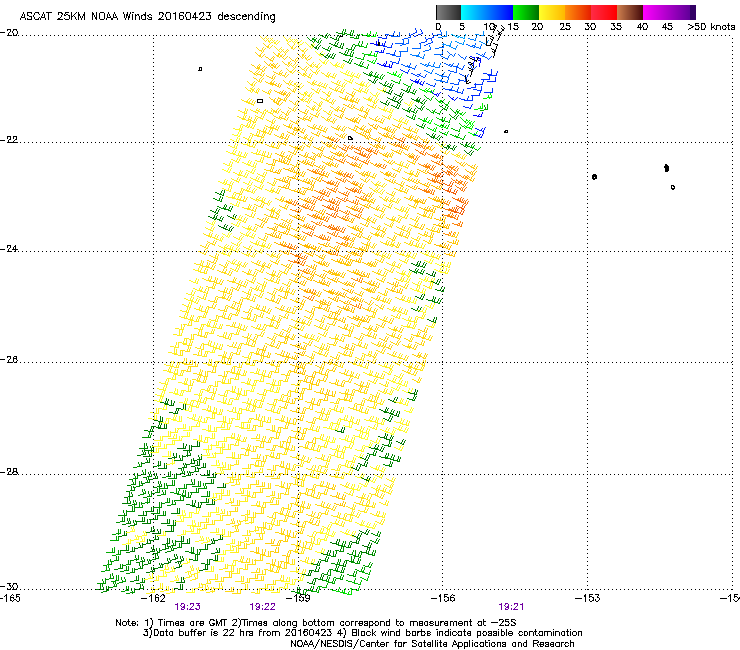The image size is (740, 650).
Task: Click the gray 0-5 knots color swatch
Action: click(448, 12)
